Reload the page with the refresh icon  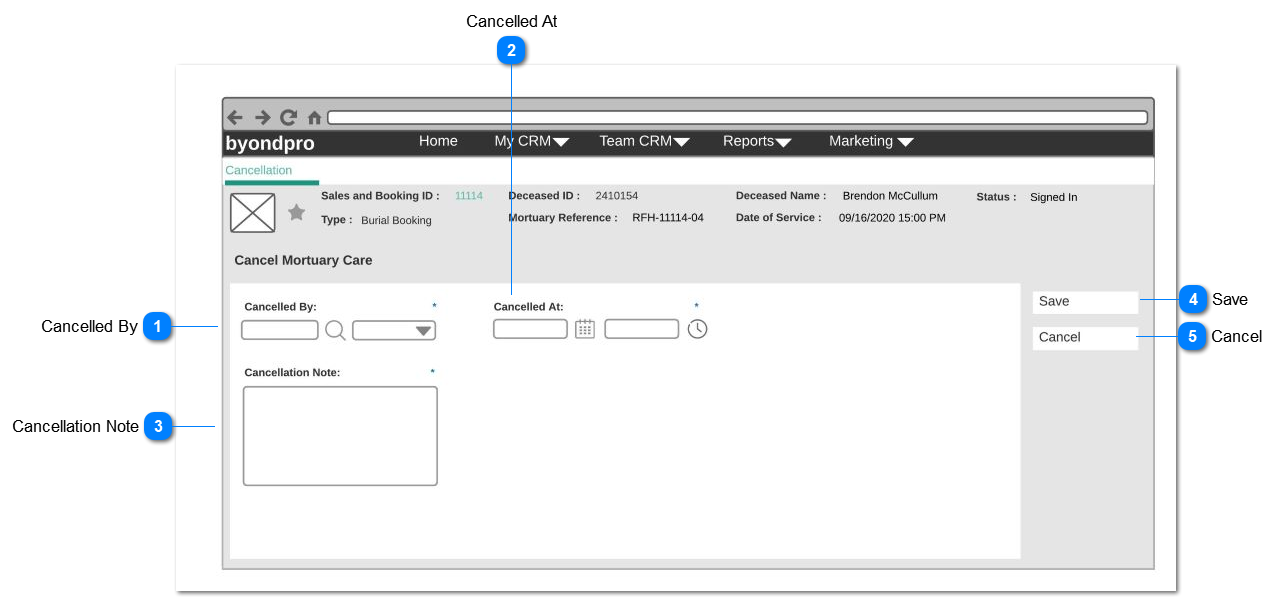pos(288,117)
